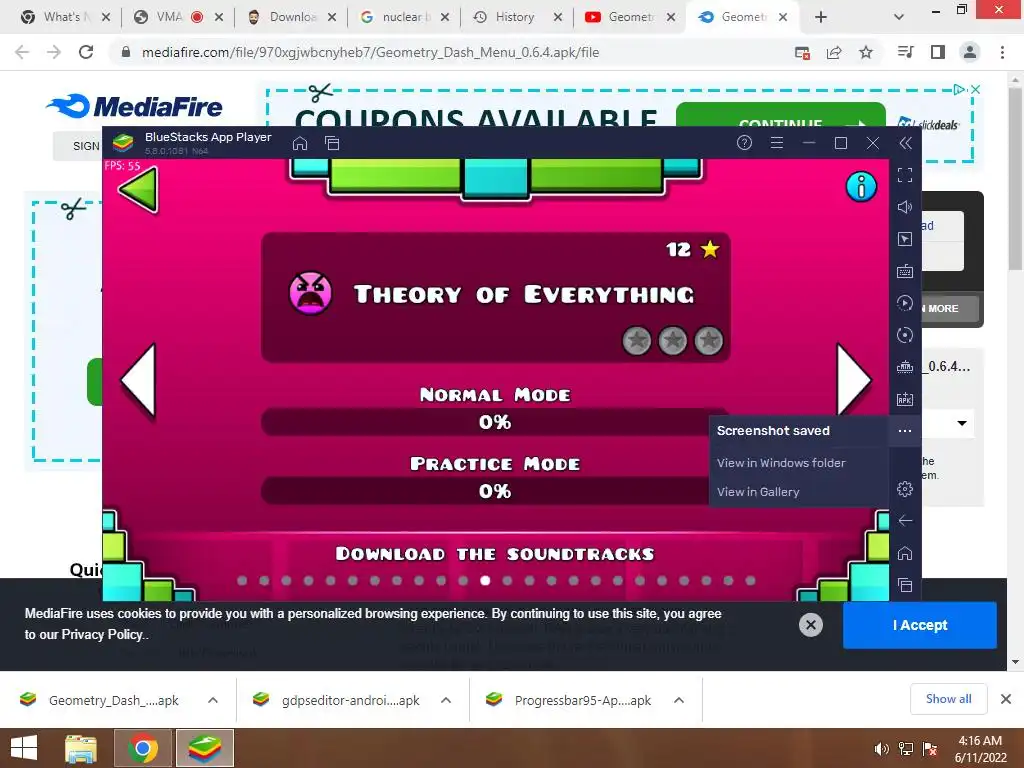1024x768 pixels.
Task: Open the BlueStacks keyboard controls icon
Action: pos(904,271)
